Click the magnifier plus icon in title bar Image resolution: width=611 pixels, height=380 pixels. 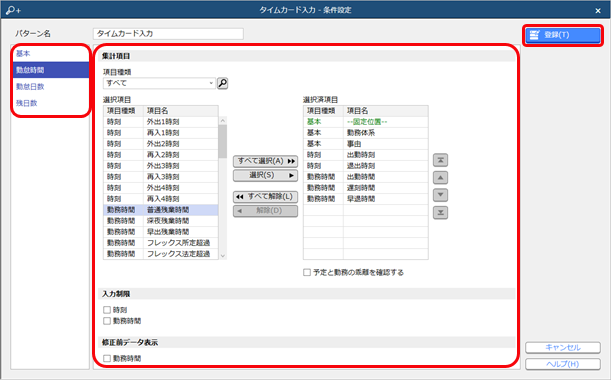coord(13,10)
